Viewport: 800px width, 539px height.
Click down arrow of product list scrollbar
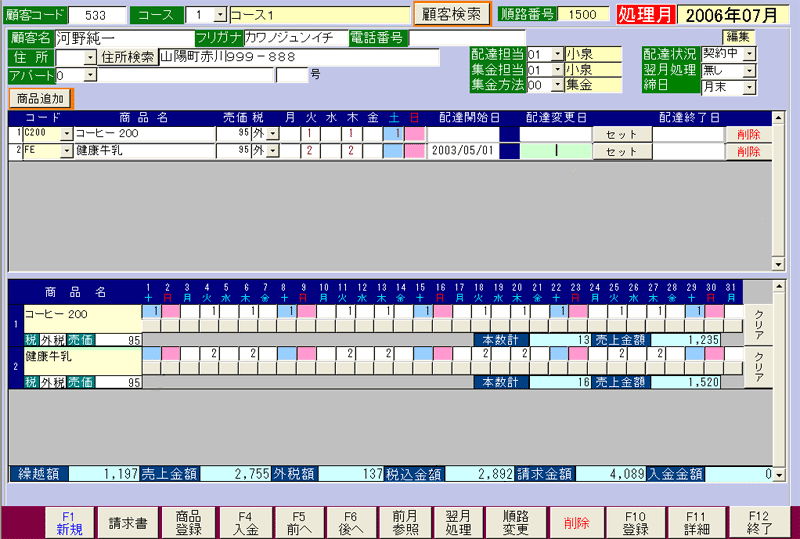[x=778, y=264]
